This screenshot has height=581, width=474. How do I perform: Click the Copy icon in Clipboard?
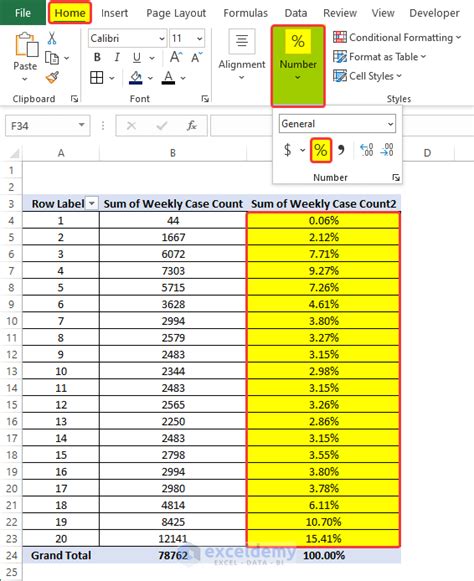[x=52, y=58]
